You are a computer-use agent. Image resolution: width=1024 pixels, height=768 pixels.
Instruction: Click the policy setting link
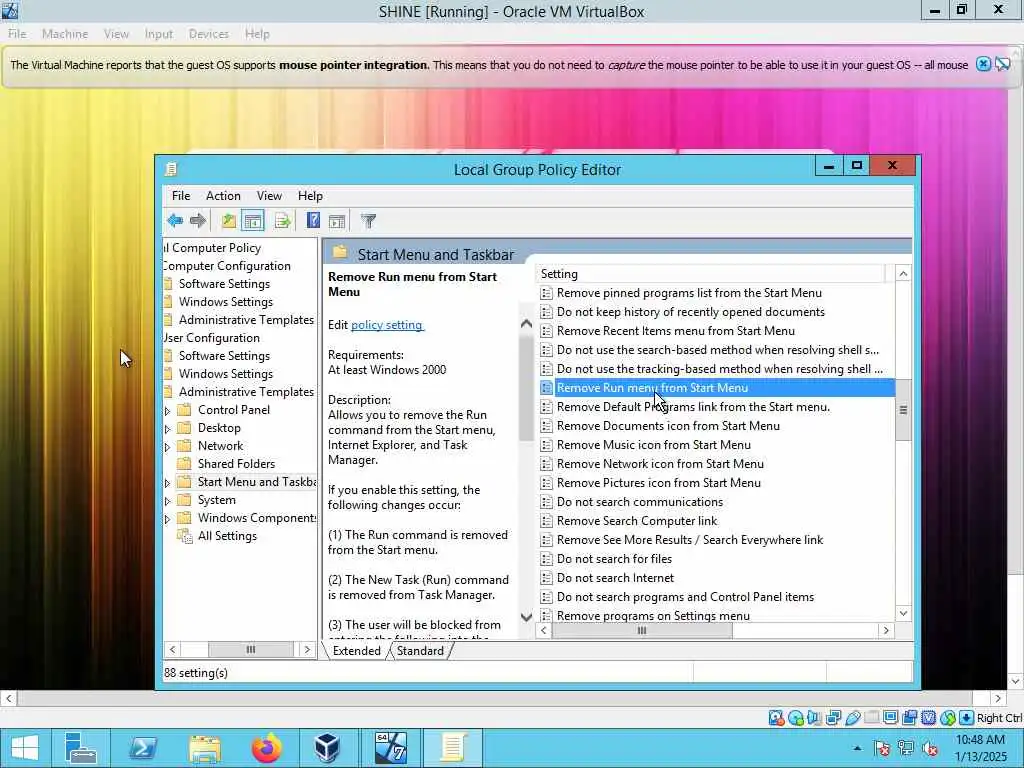tap(387, 325)
